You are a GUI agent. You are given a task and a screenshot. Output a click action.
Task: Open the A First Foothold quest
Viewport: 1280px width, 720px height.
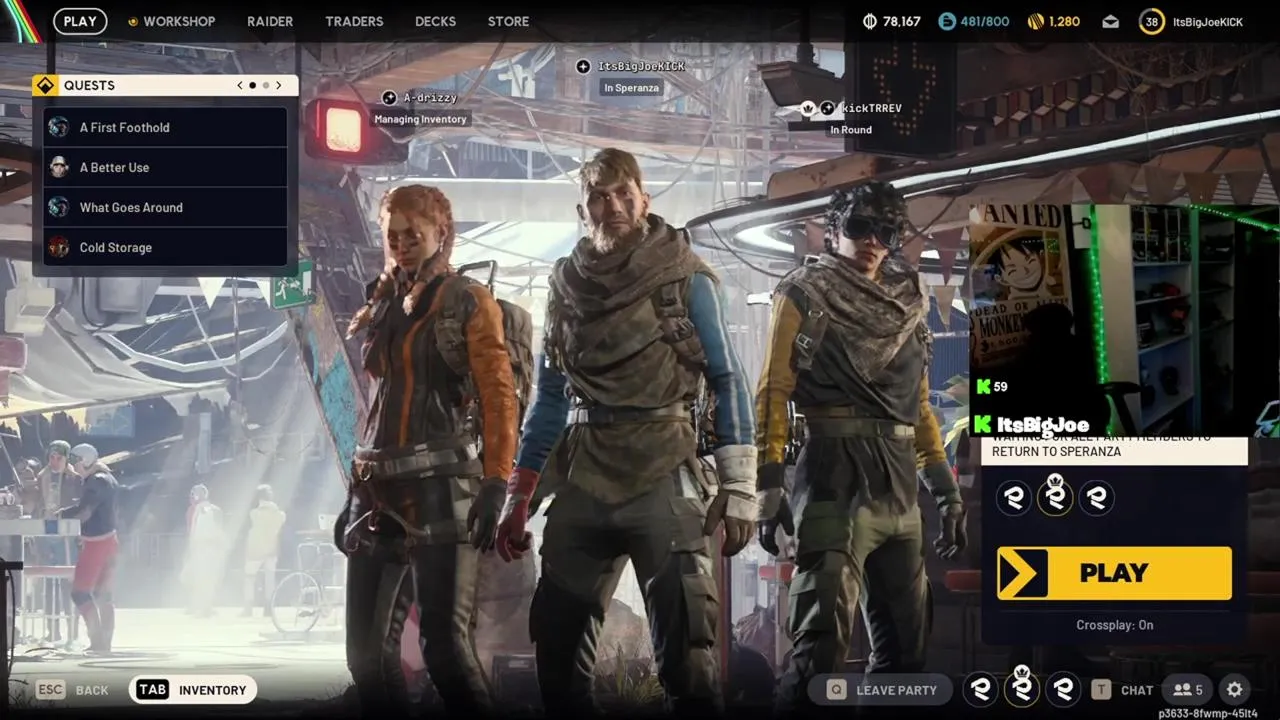coord(165,127)
